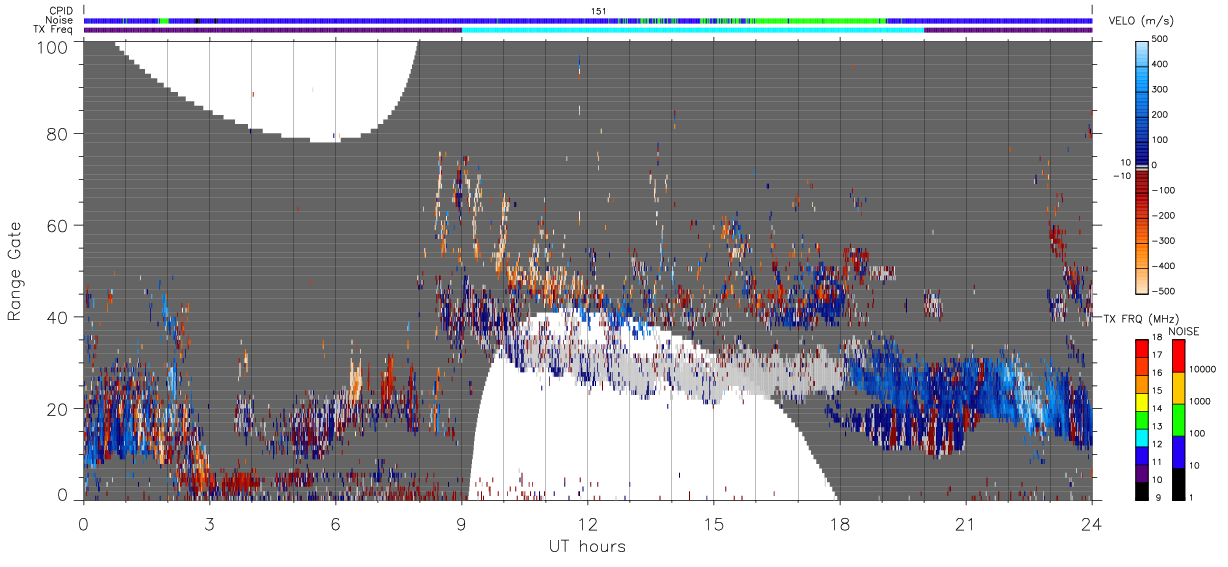This screenshot has width=1228, height=567.
Task: Click the 'CPID' row label
Action: coord(62,11)
